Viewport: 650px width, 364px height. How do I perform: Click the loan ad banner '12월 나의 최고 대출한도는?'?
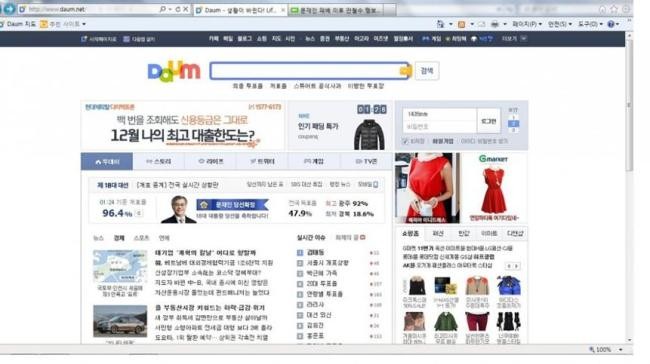tap(183, 126)
